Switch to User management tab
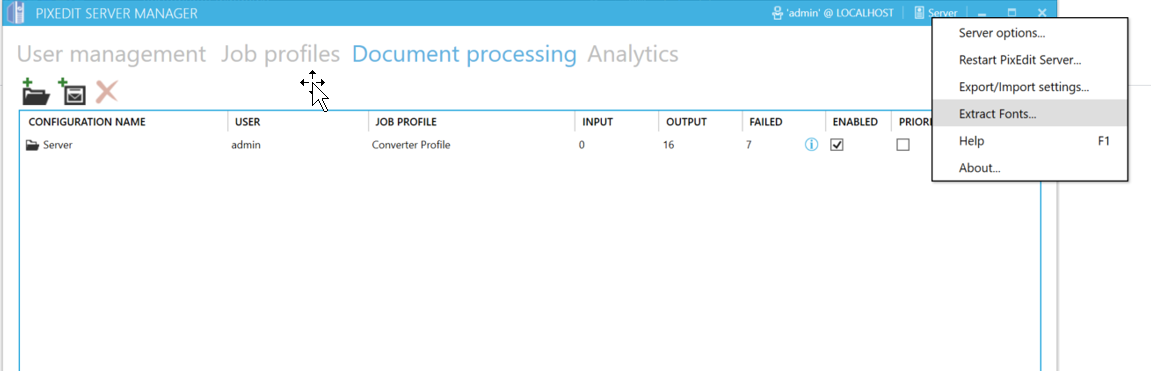This screenshot has width=1151, height=371. (x=112, y=54)
